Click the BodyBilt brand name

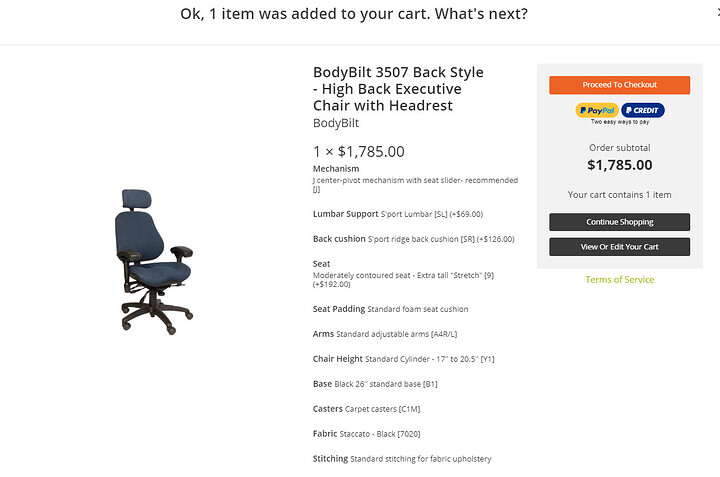pyautogui.click(x=336, y=123)
